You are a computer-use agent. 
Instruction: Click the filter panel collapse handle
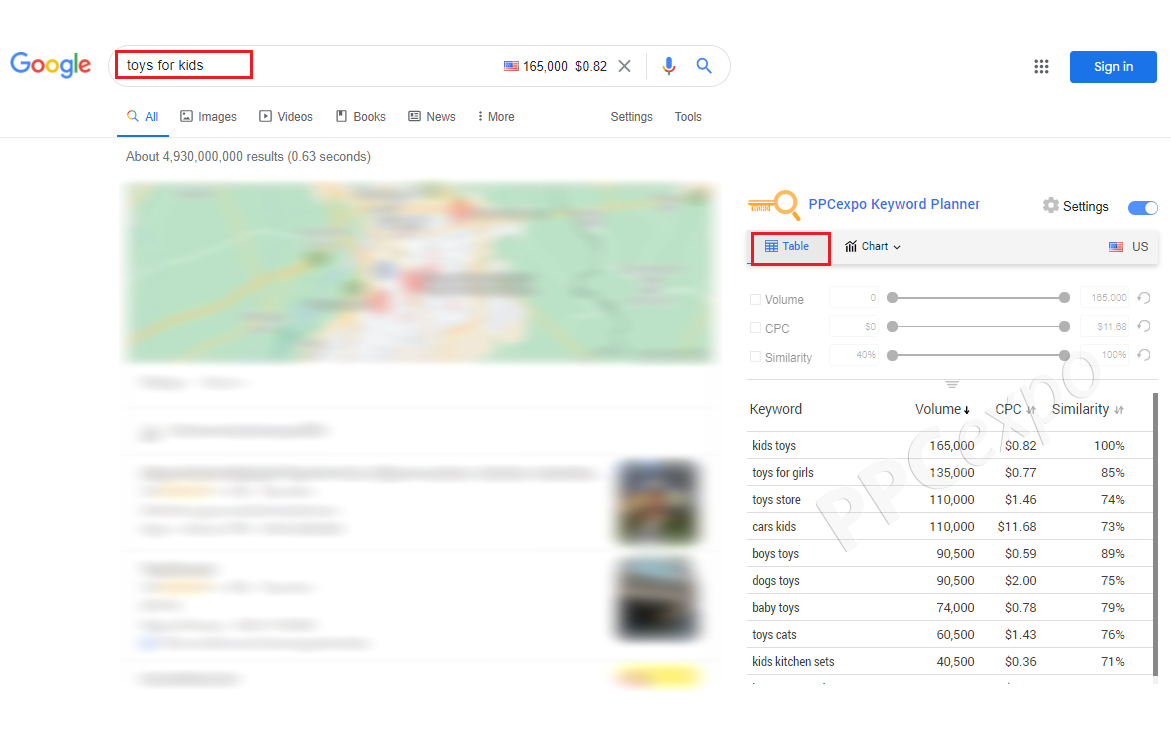point(951,384)
